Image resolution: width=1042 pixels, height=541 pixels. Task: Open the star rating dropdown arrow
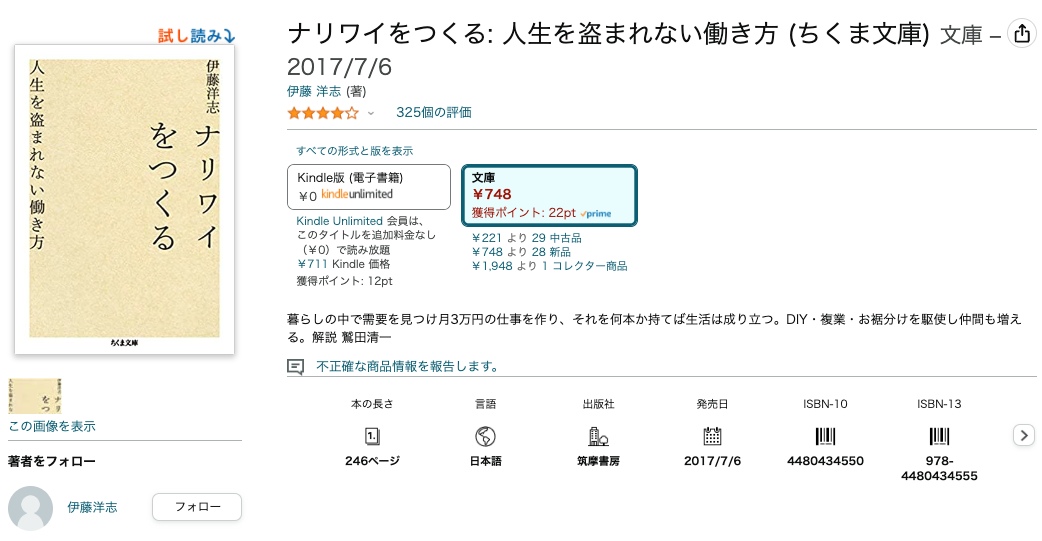(371, 113)
